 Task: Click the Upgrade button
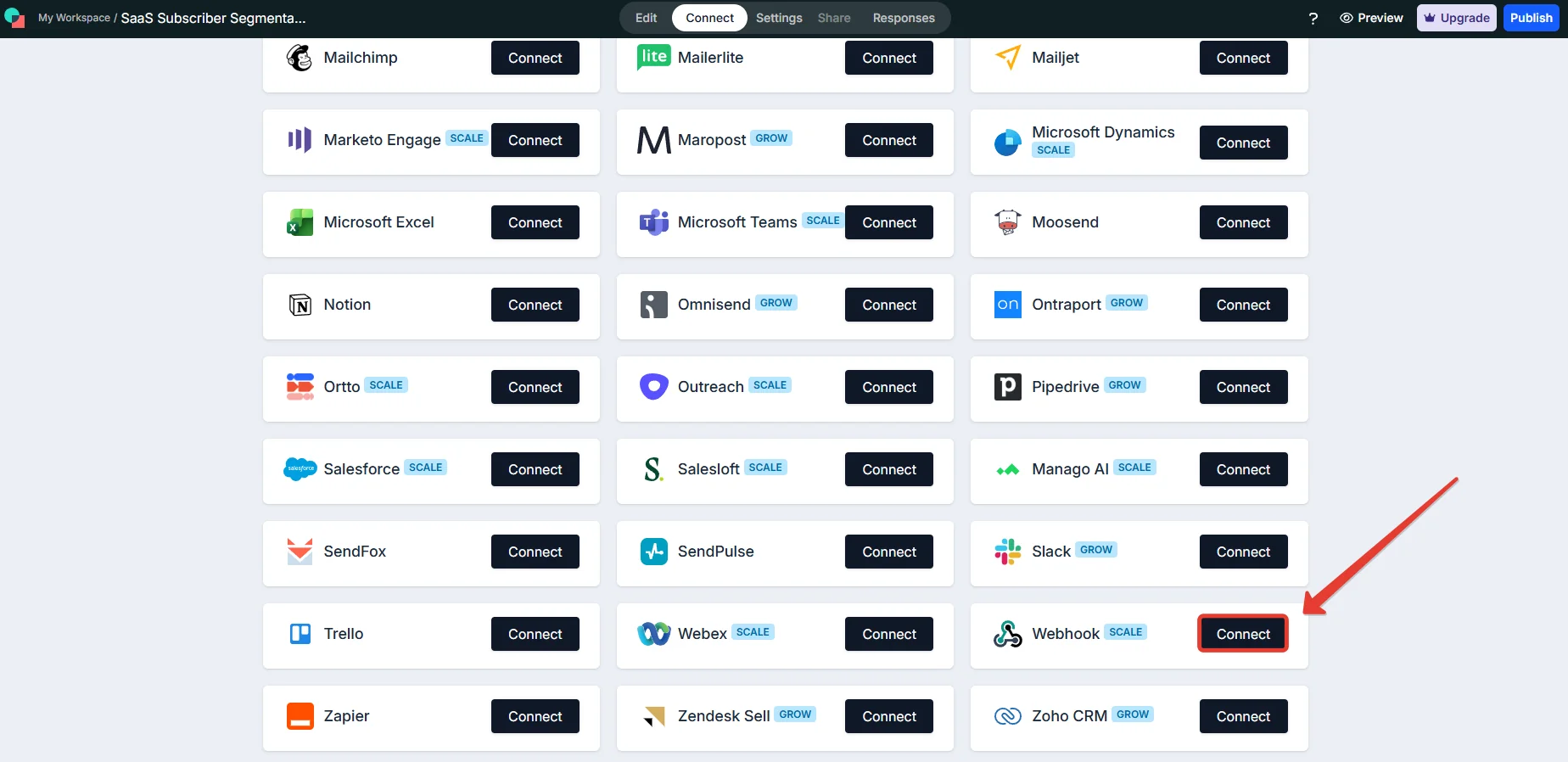point(1457,18)
